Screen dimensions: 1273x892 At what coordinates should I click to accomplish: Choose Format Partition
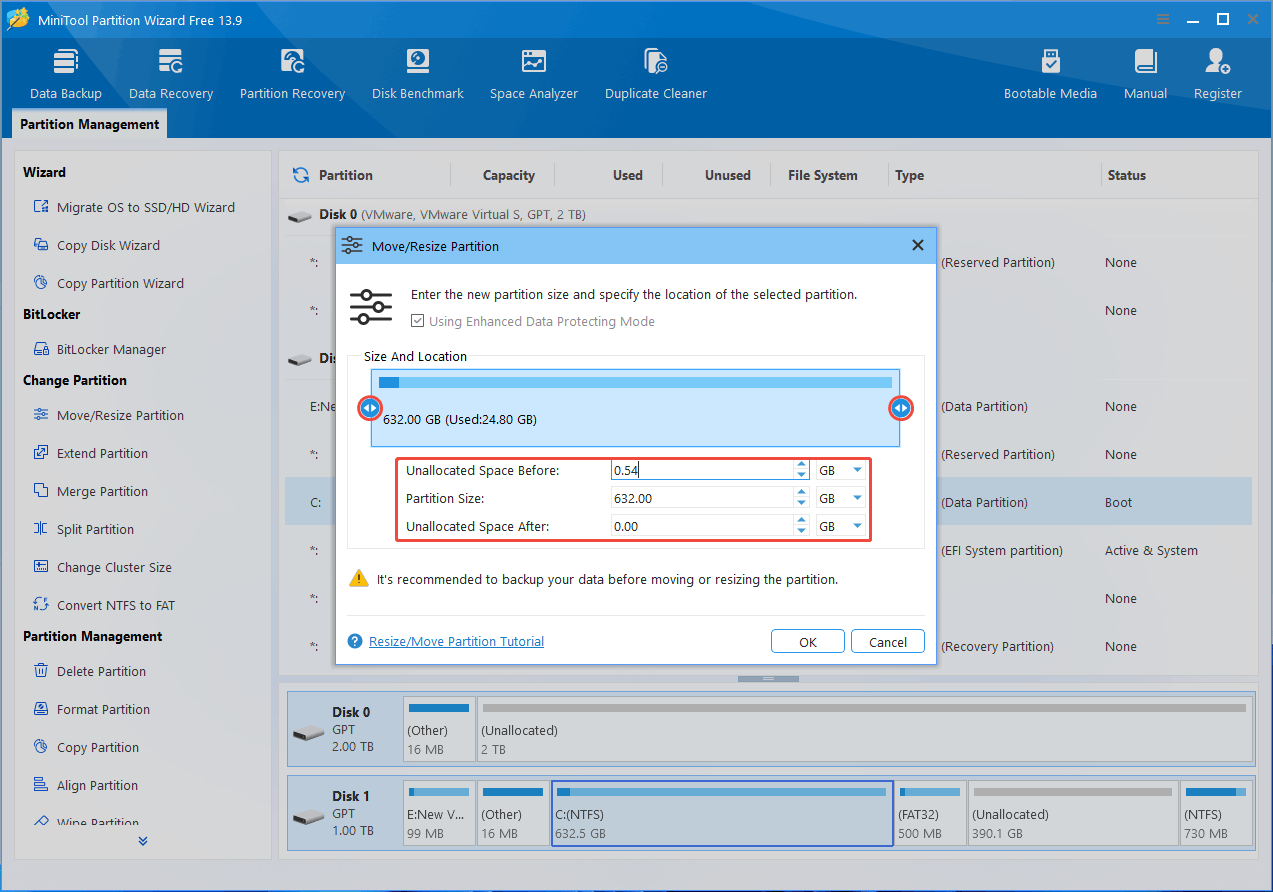tap(92, 709)
